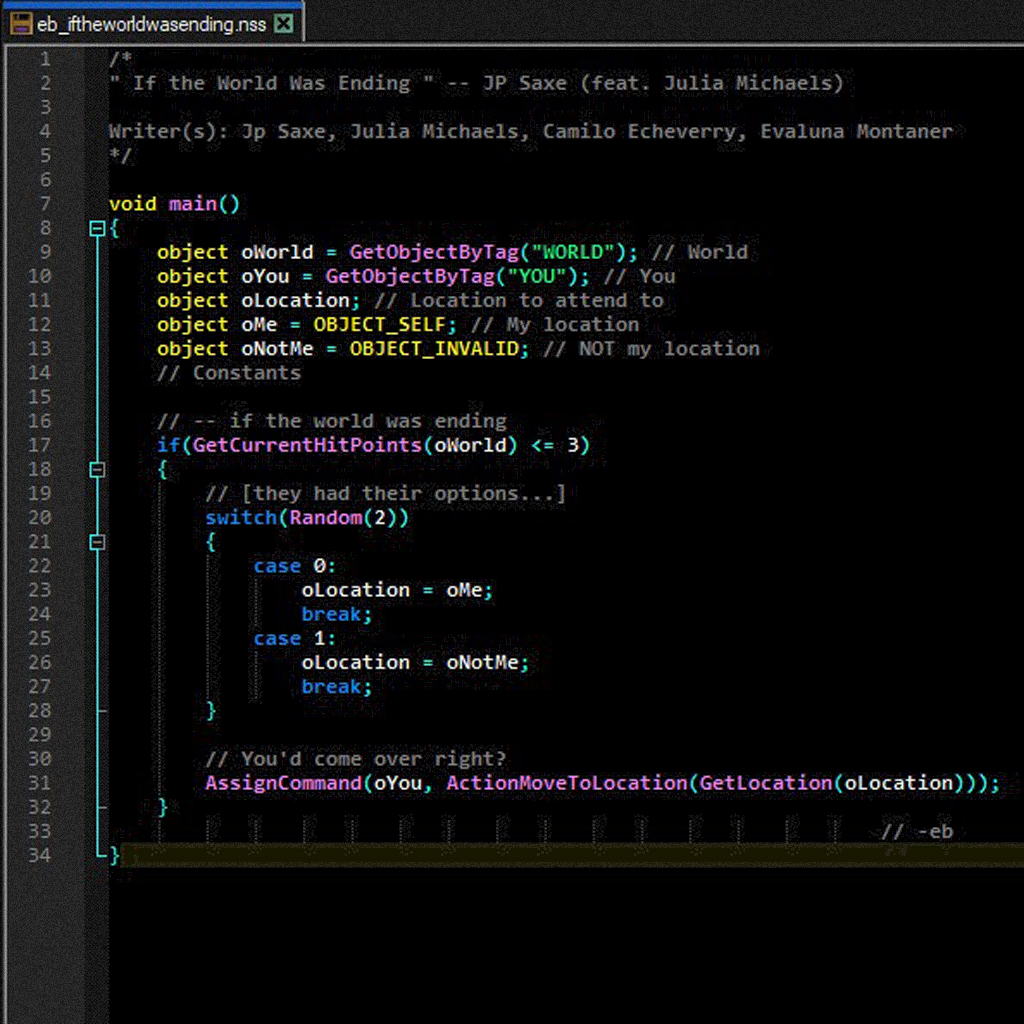Image resolution: width=1024 pixels, height=1024 pixels.
Task: Collapse the main function code fold
Action: coord(96,228)
